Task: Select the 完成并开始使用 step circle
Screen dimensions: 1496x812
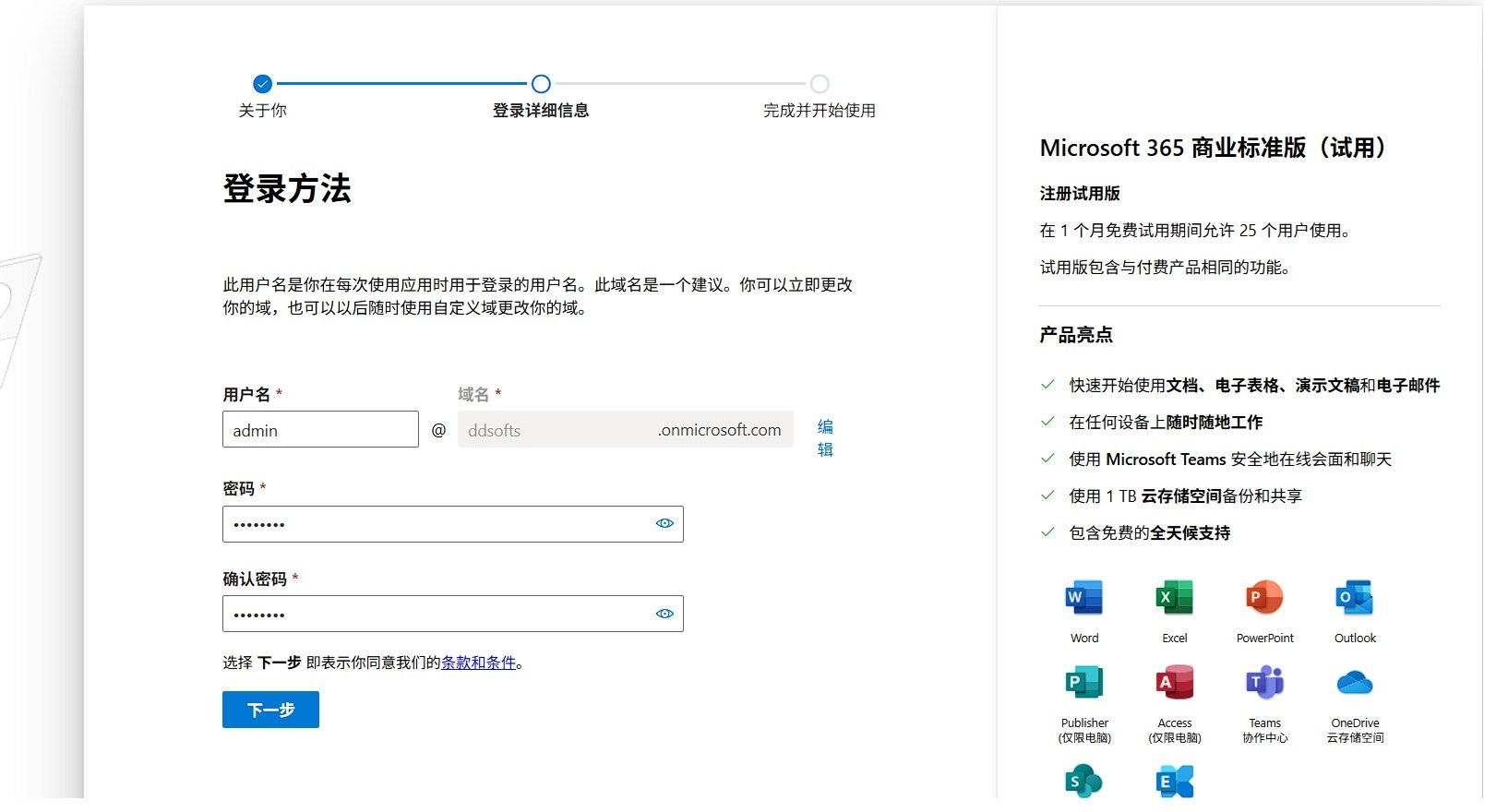Action: (820, 84)
